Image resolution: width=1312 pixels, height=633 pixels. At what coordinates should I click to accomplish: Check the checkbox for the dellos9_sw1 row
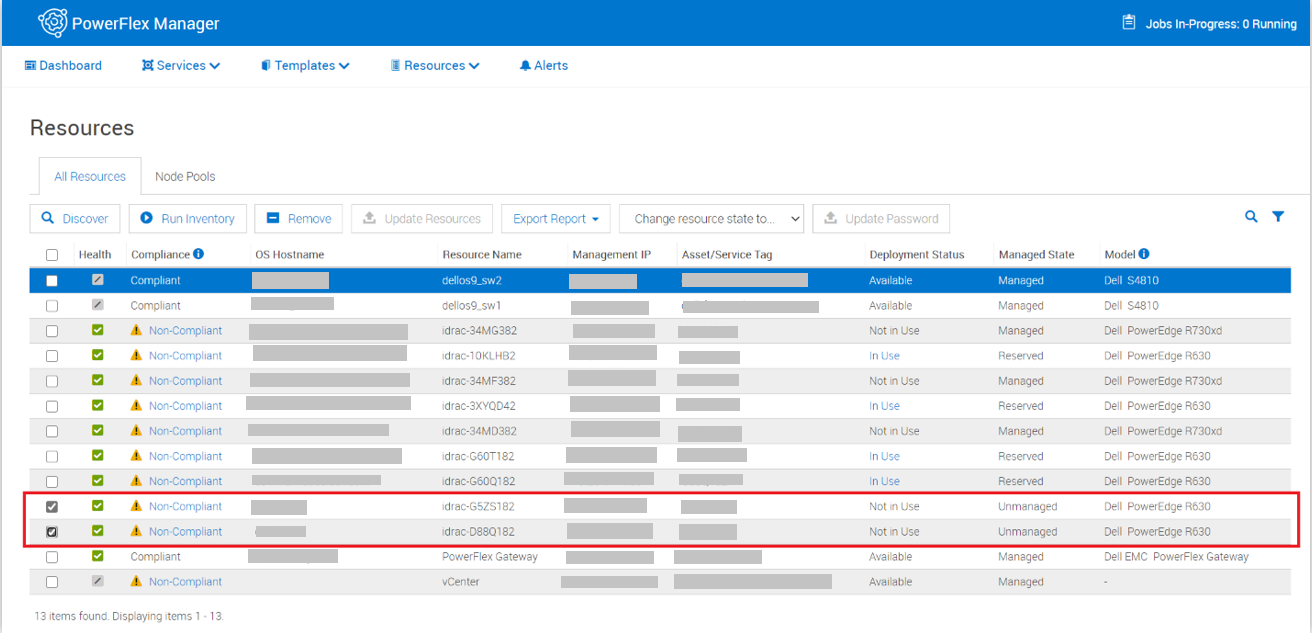coord(52,305)
